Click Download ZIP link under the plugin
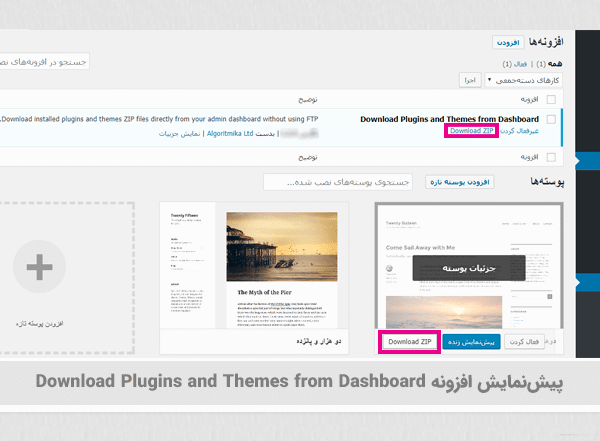Image resolution: width=600 pixels, height=441 pixels. (x=472, y=131)
